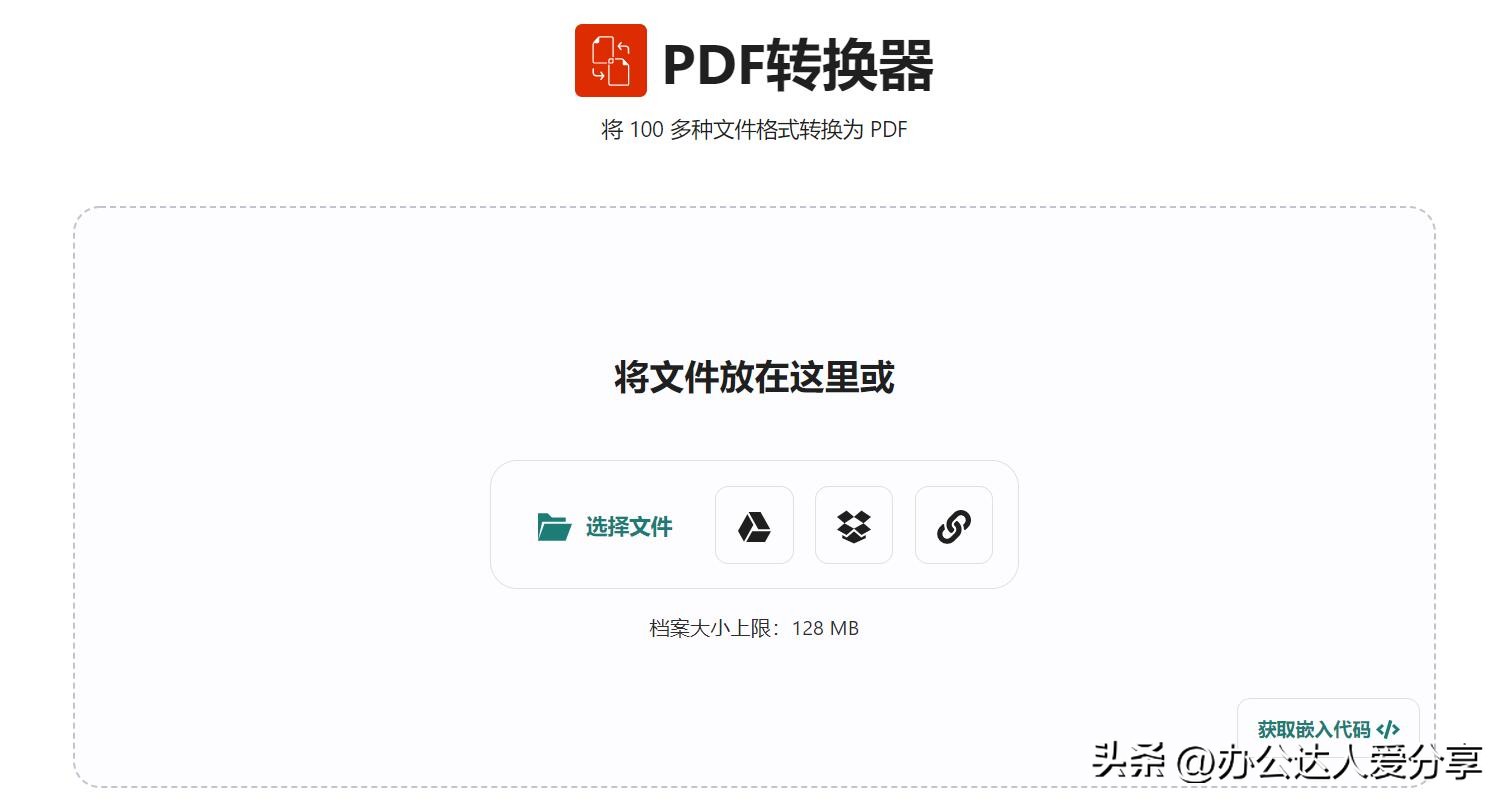Image resolution: width=1507 pixels, height=804 pixels.
Task: Click the @办公达人爱分享 watermark name
Action: (1329, 763)
